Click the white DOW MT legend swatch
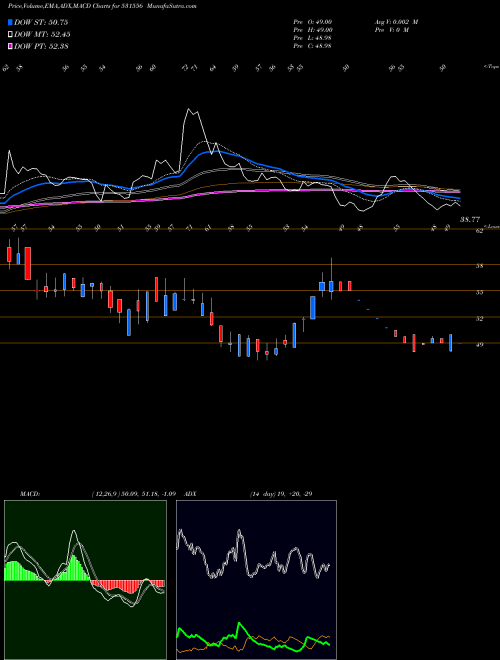Image resolution: width=500 pixels, height=660 pixels. [x=10, y=35]
